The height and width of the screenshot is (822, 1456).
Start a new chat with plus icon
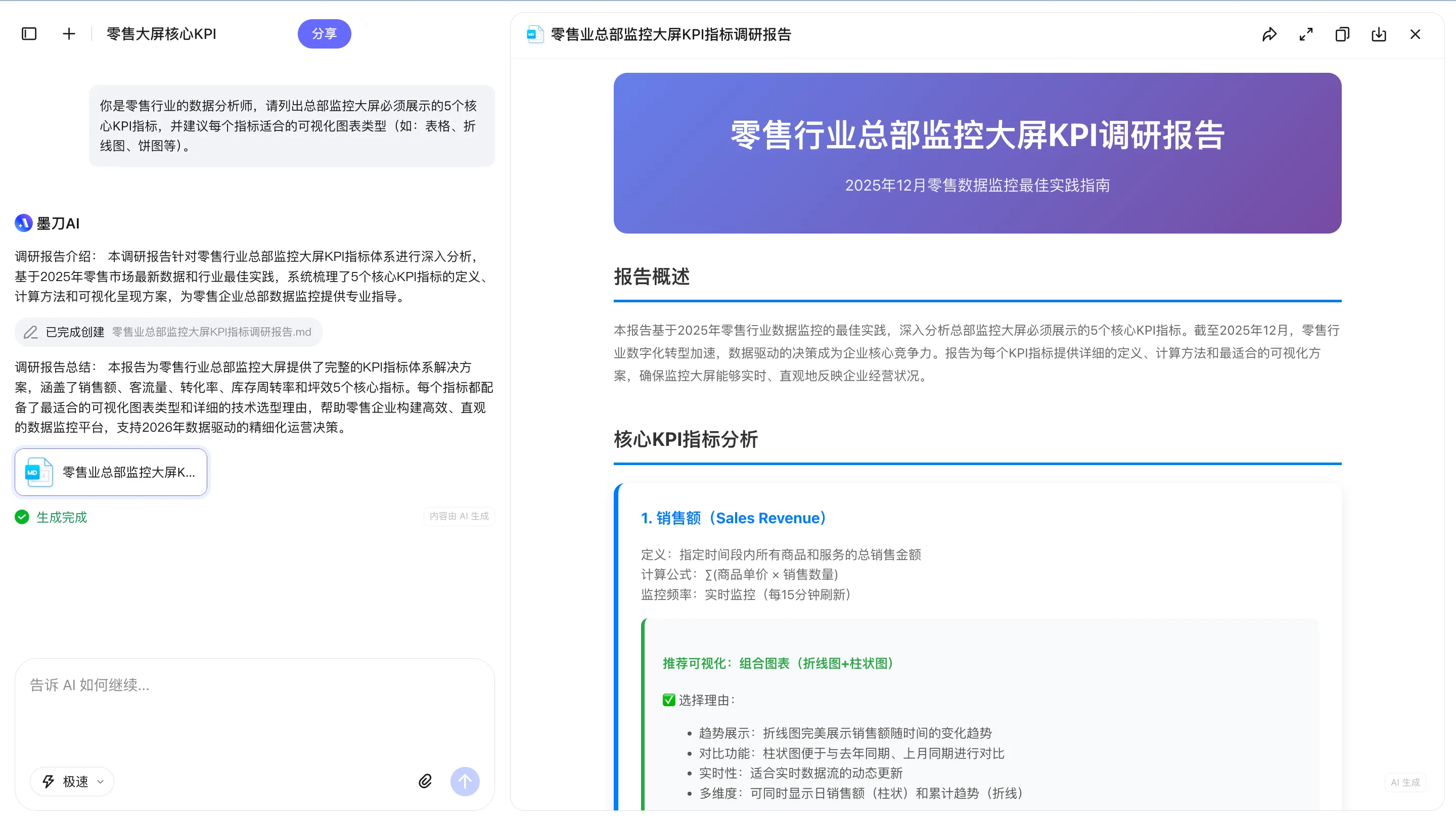(x=68, y=34)
